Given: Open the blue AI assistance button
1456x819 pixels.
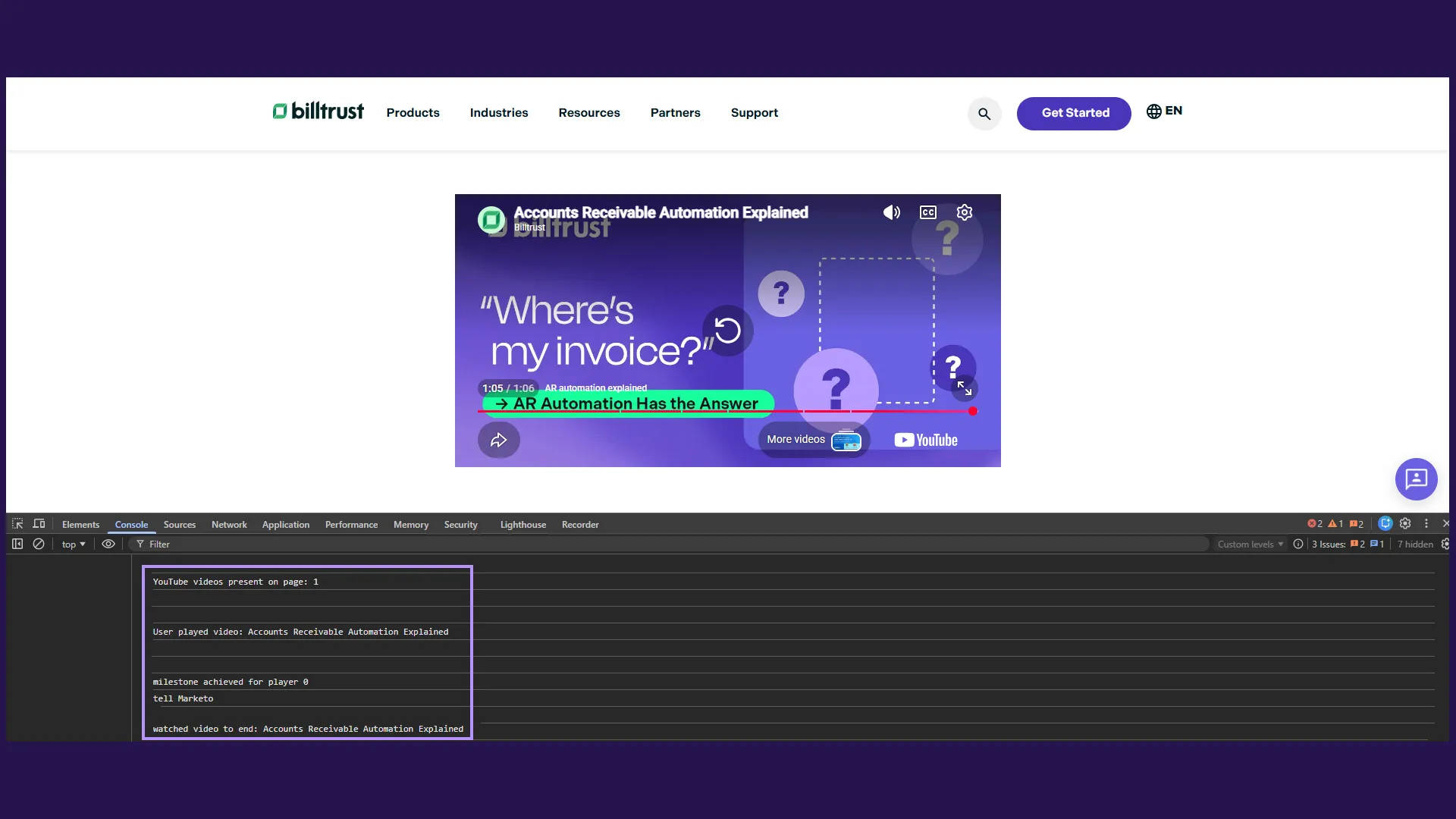Looking at the screenshot, I should (x=1385, y=523).
